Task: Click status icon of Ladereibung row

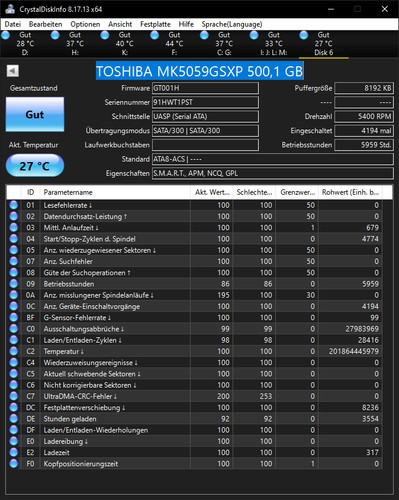Action: [14, 441]
